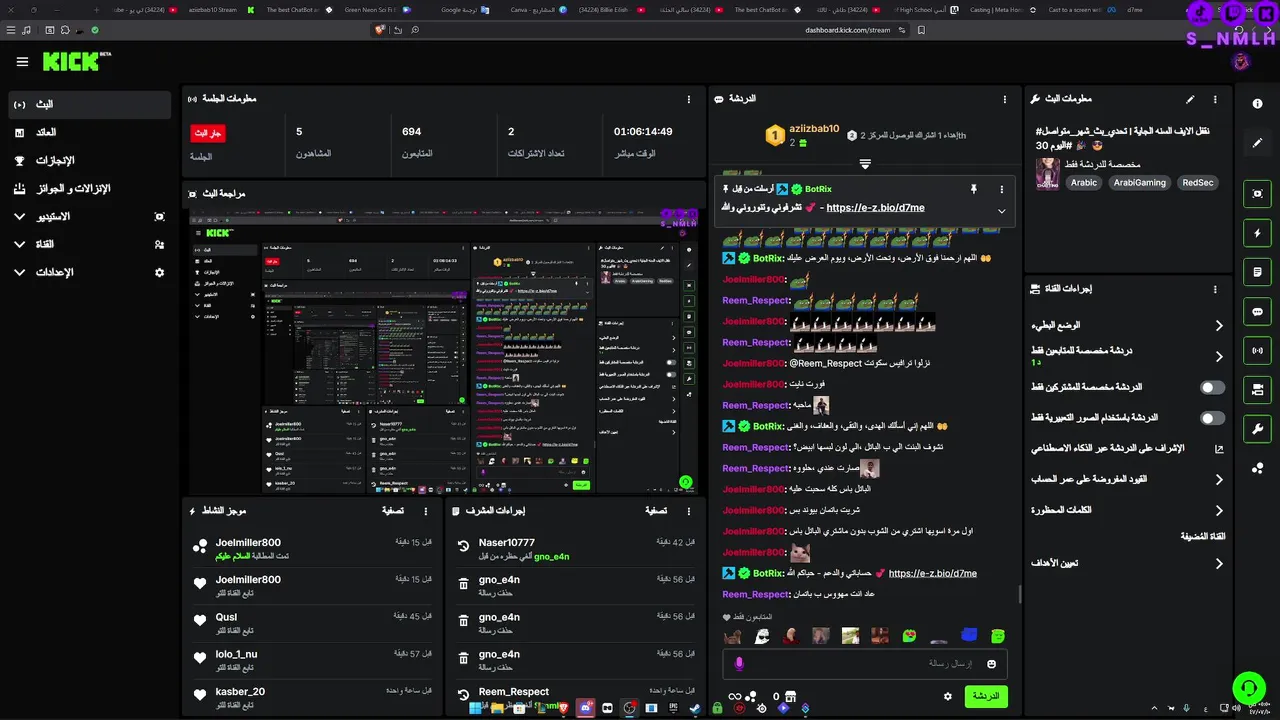Edit stream info with the pencil icon
Image resolution: width=1280 pixels, height=720 pixels.
point(1190,99)
